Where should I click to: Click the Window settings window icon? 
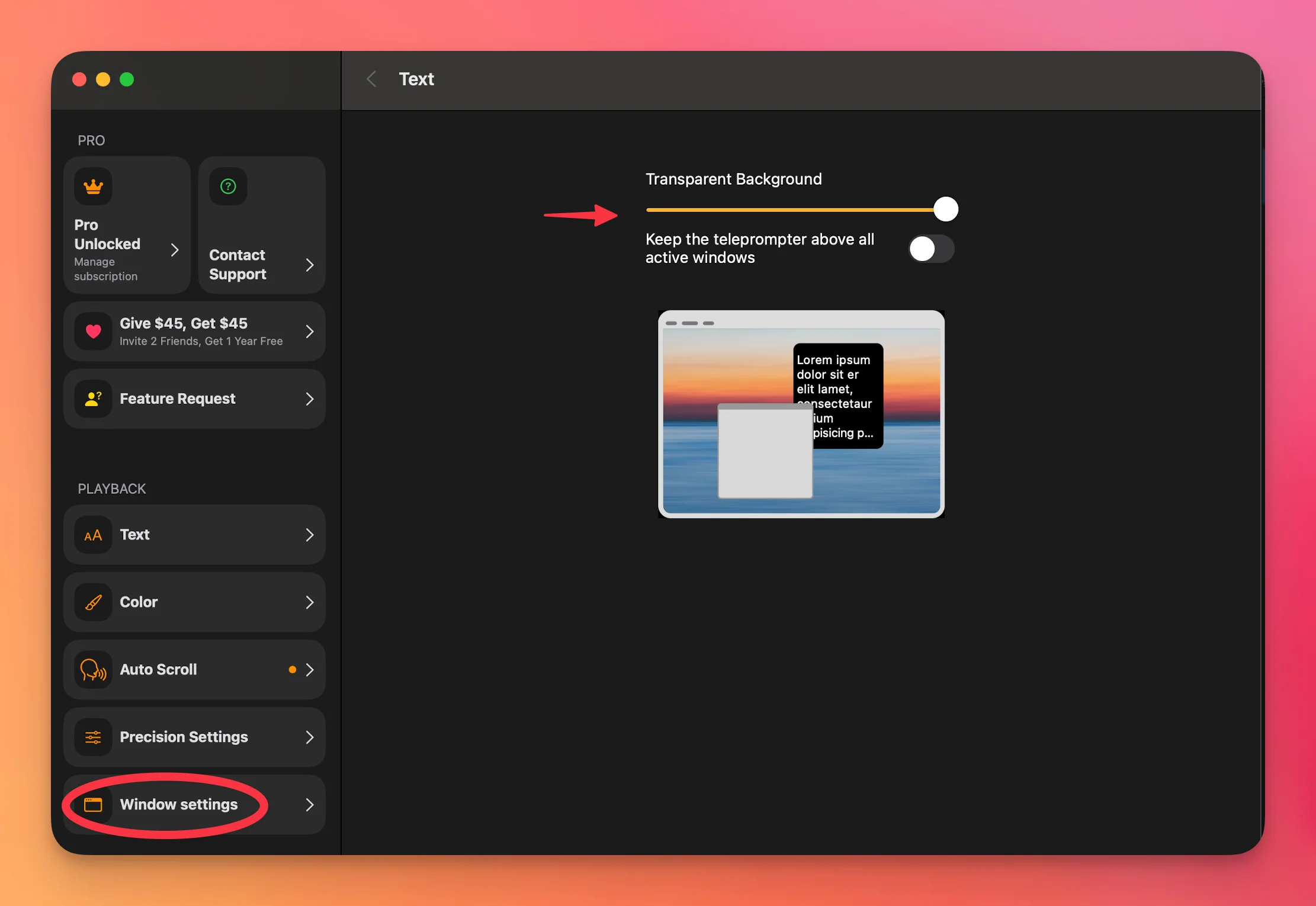(93, 804)
